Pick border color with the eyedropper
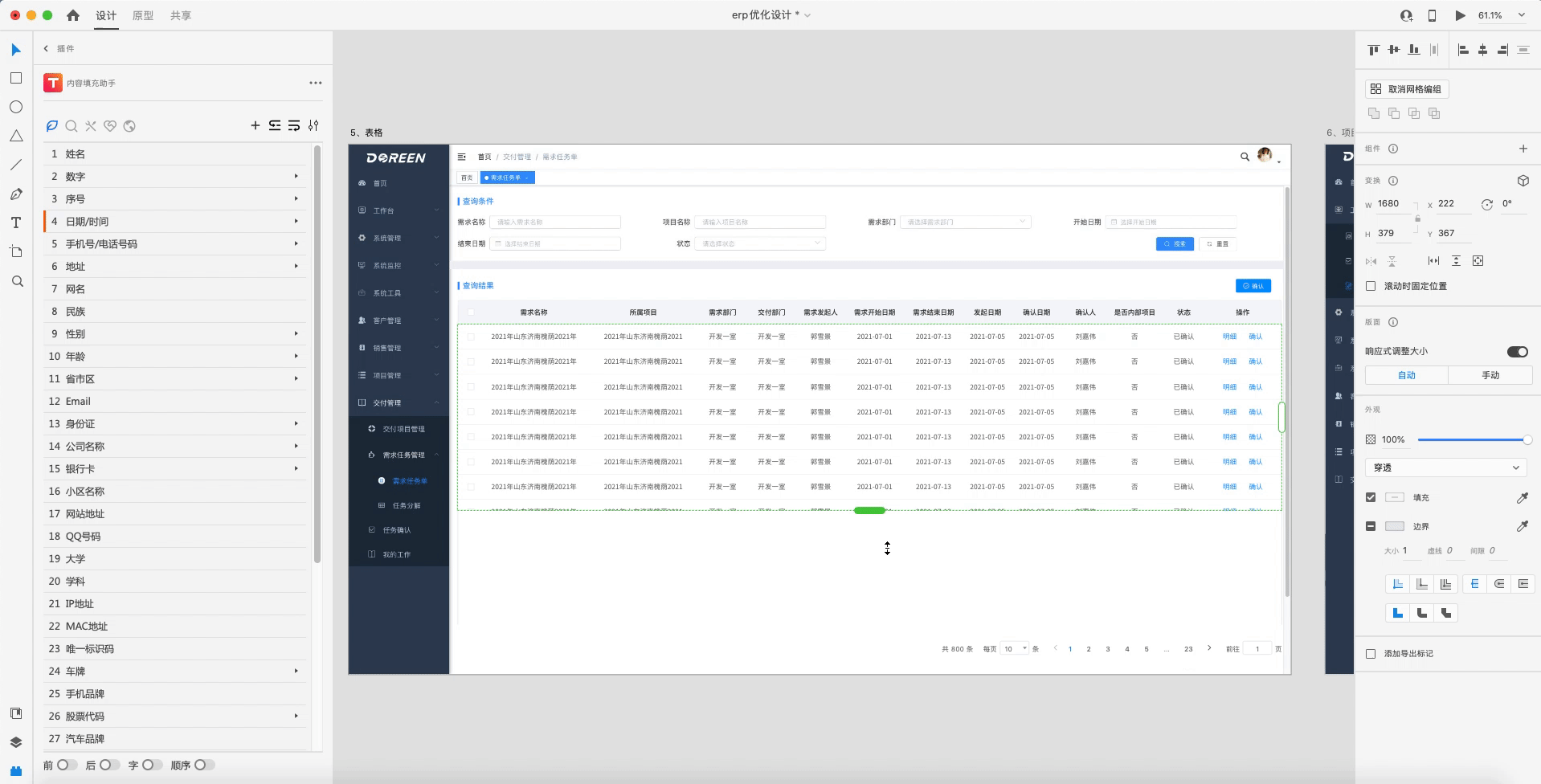Screen dimensions: 1541x784 [x=1523, y=526]
